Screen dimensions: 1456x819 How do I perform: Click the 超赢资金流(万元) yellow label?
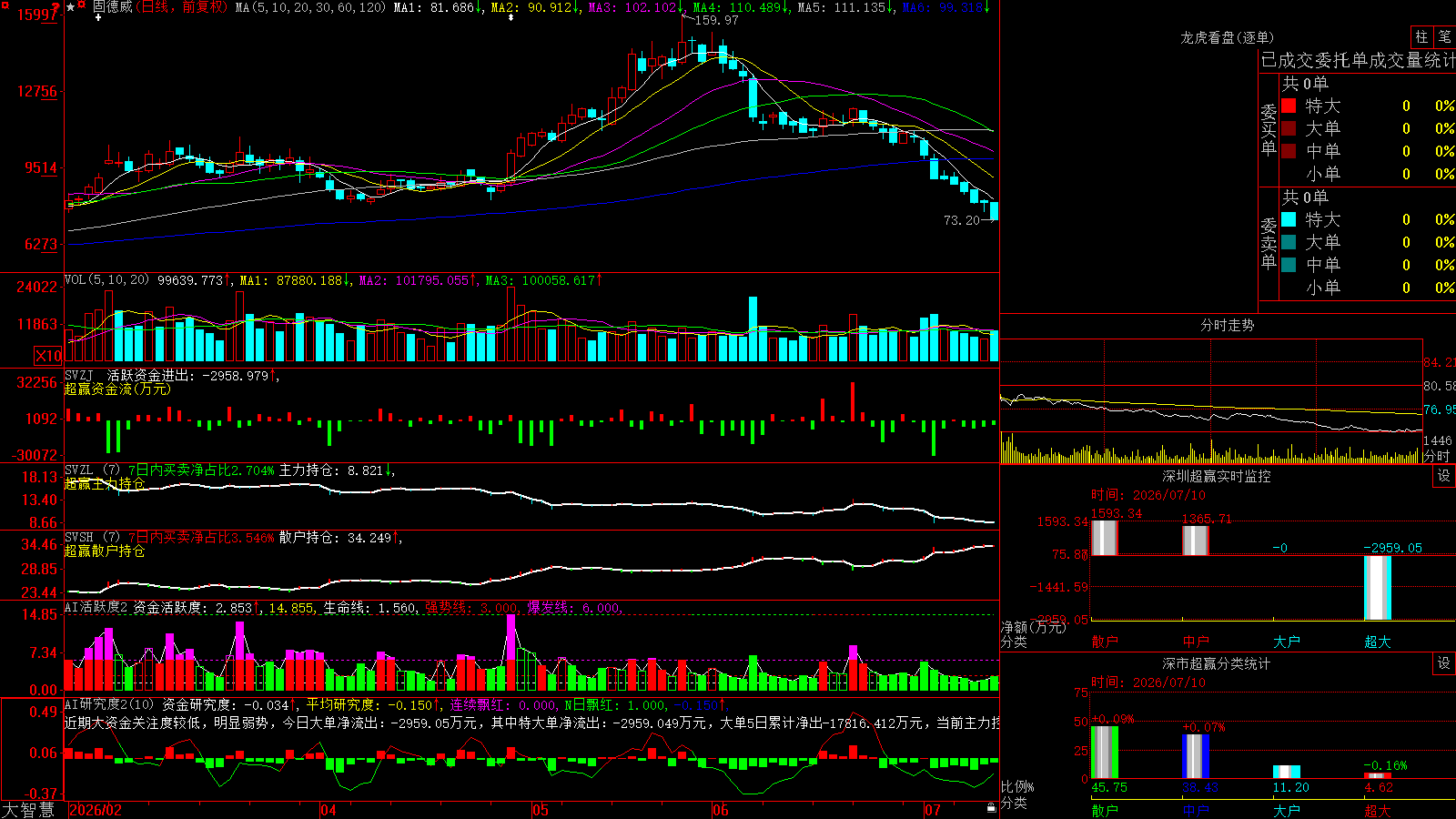click(117, 389)
